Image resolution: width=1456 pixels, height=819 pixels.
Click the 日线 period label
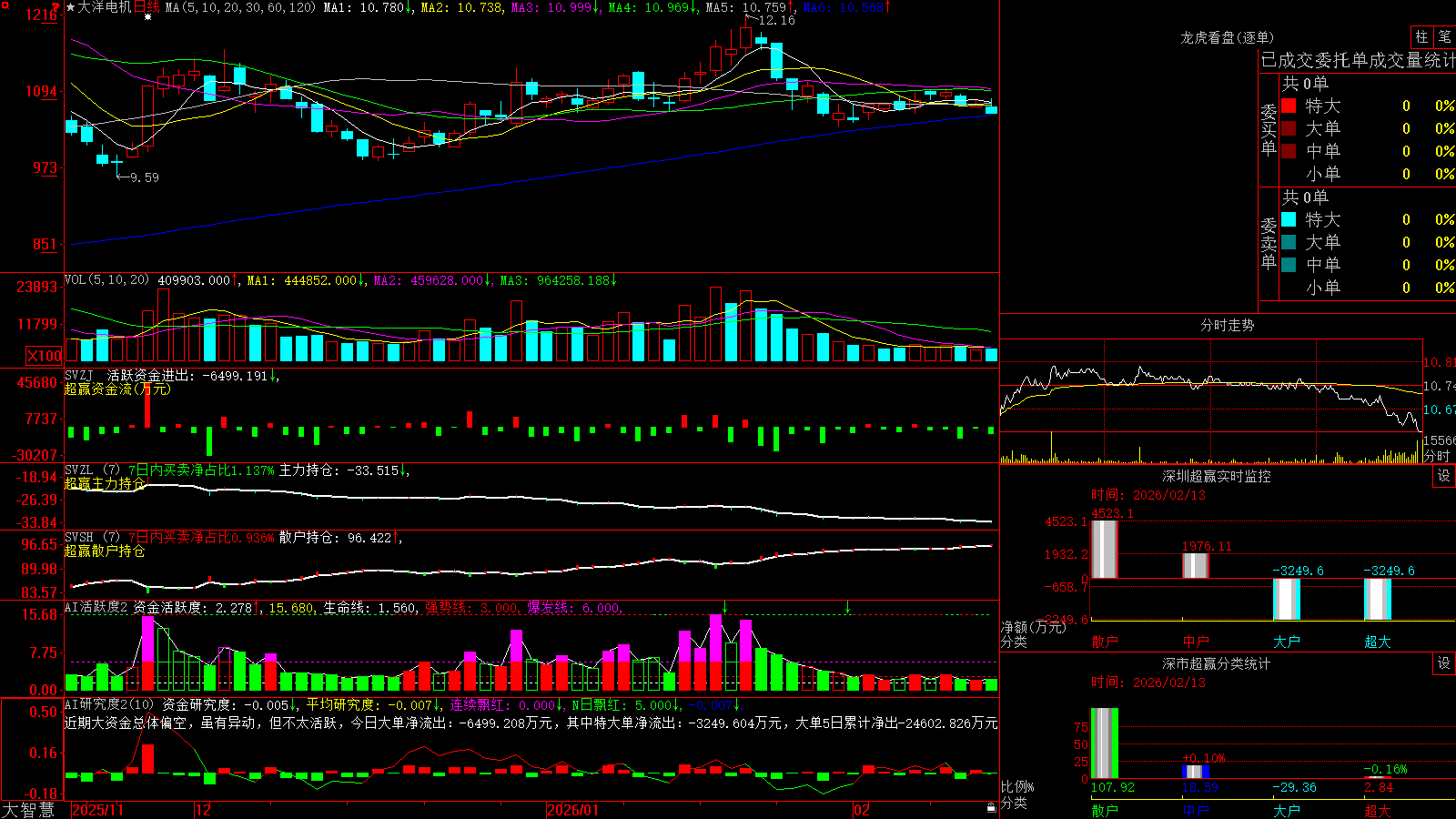click(x=147, y=7)
